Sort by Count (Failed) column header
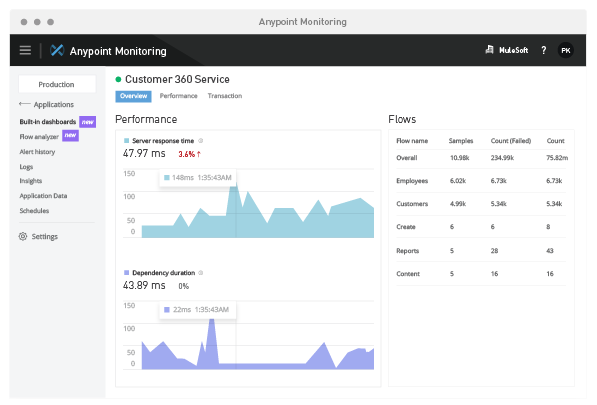Viewport: 597px width, 405px height. point(511,141)
